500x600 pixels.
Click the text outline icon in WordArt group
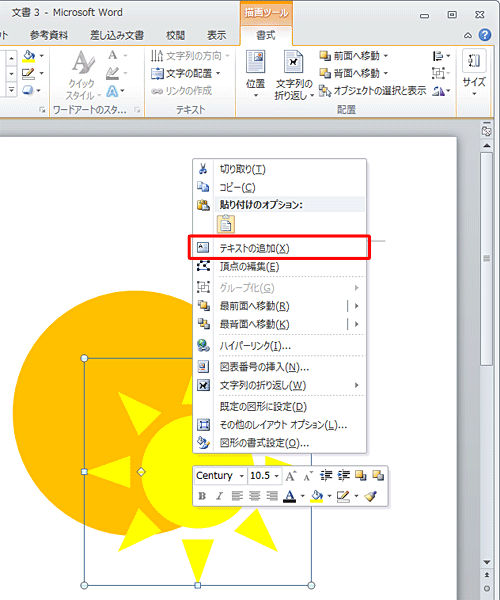coord(112,73)
